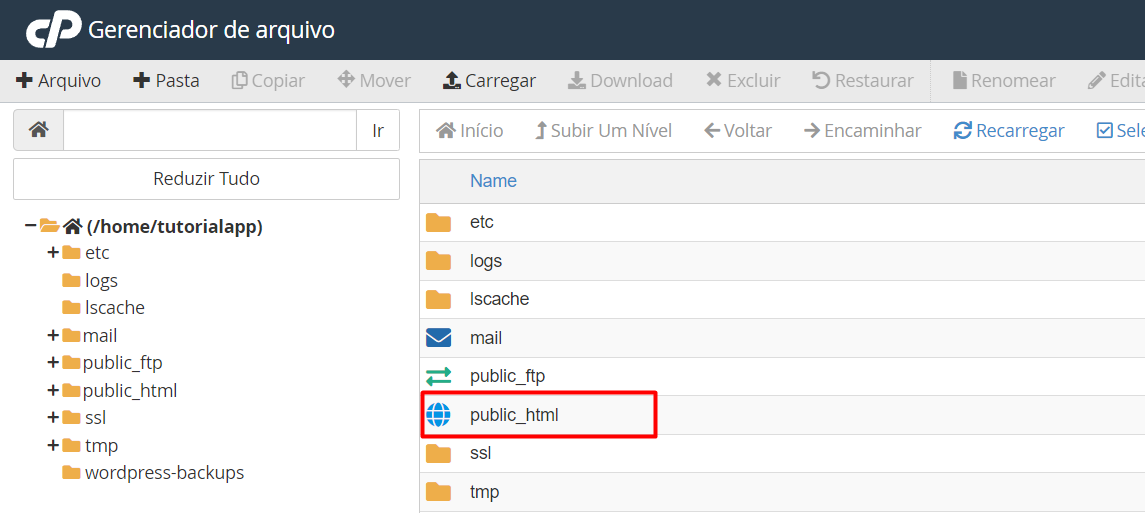Click wordpress-backups folder icon in tree
The image size is (1145, 513).
tap(71, 472)
